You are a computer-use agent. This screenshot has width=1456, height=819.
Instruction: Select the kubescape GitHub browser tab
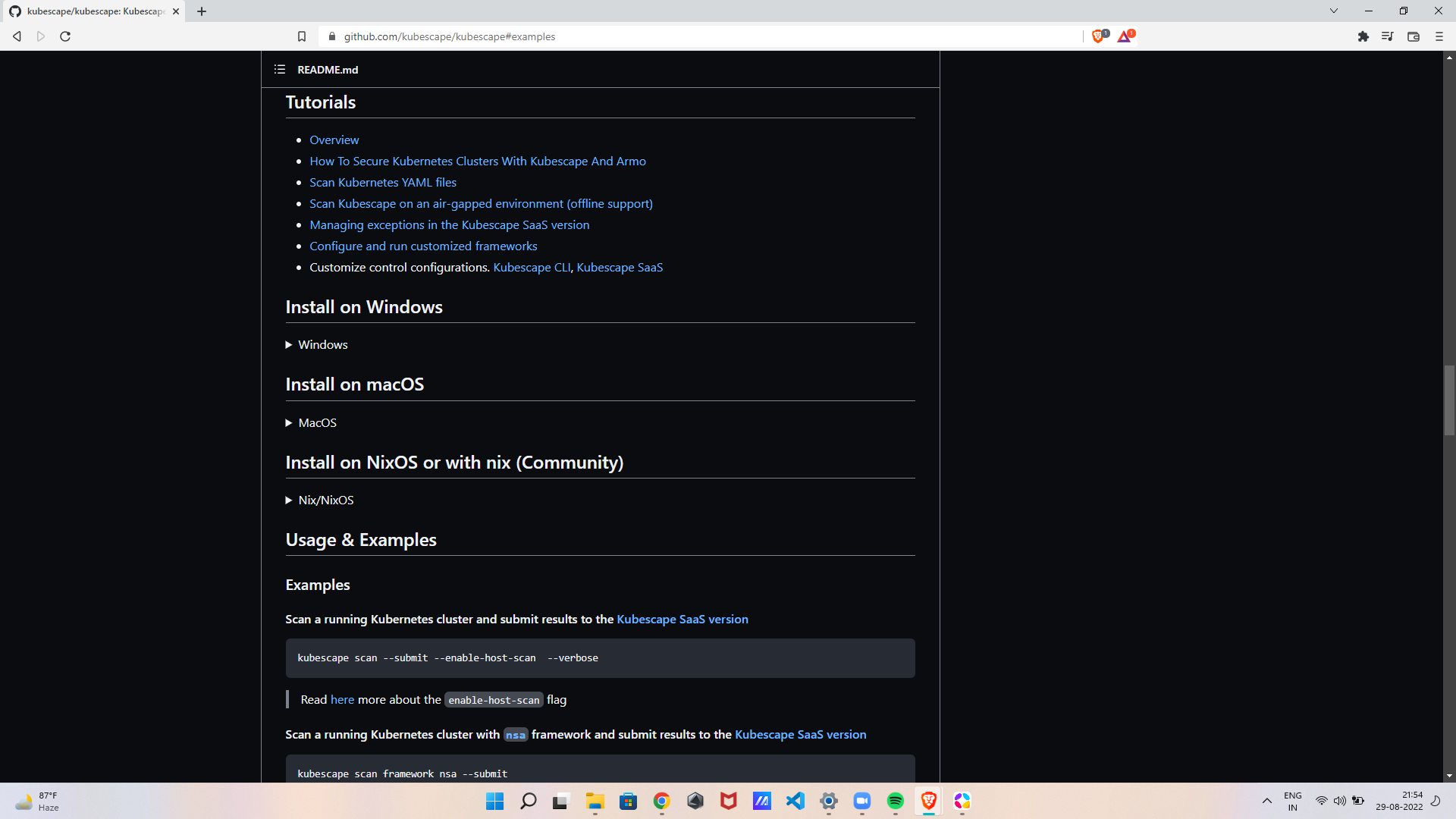91,11
